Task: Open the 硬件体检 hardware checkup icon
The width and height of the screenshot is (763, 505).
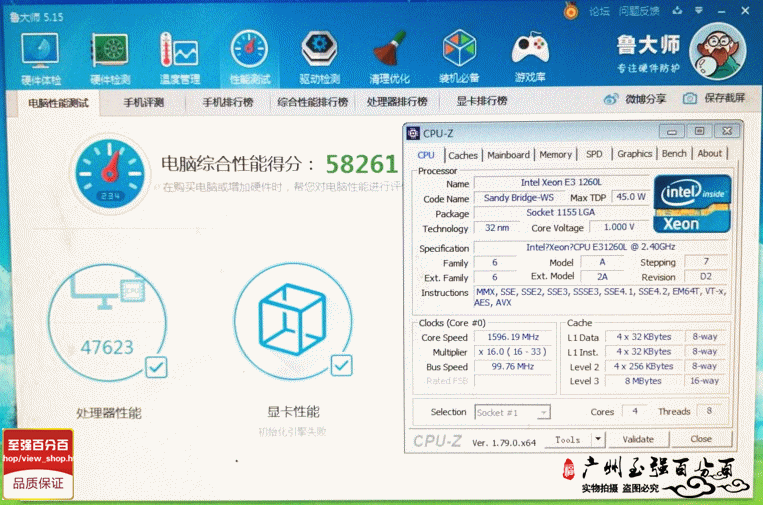Action: coord(40,51)
